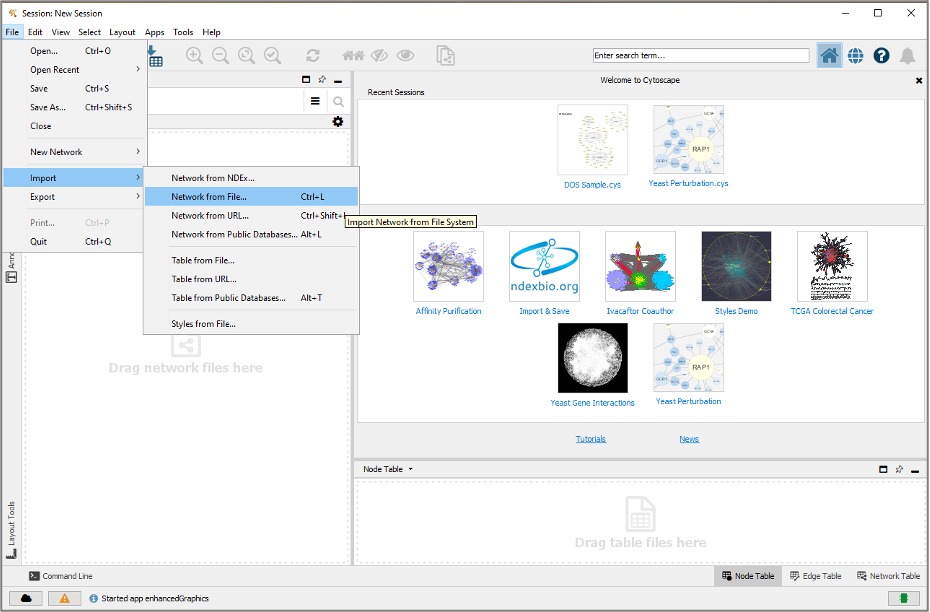Click the Hide Selected Nodes and Edges icon
The image size is (930, 612).
coord(380,56)
